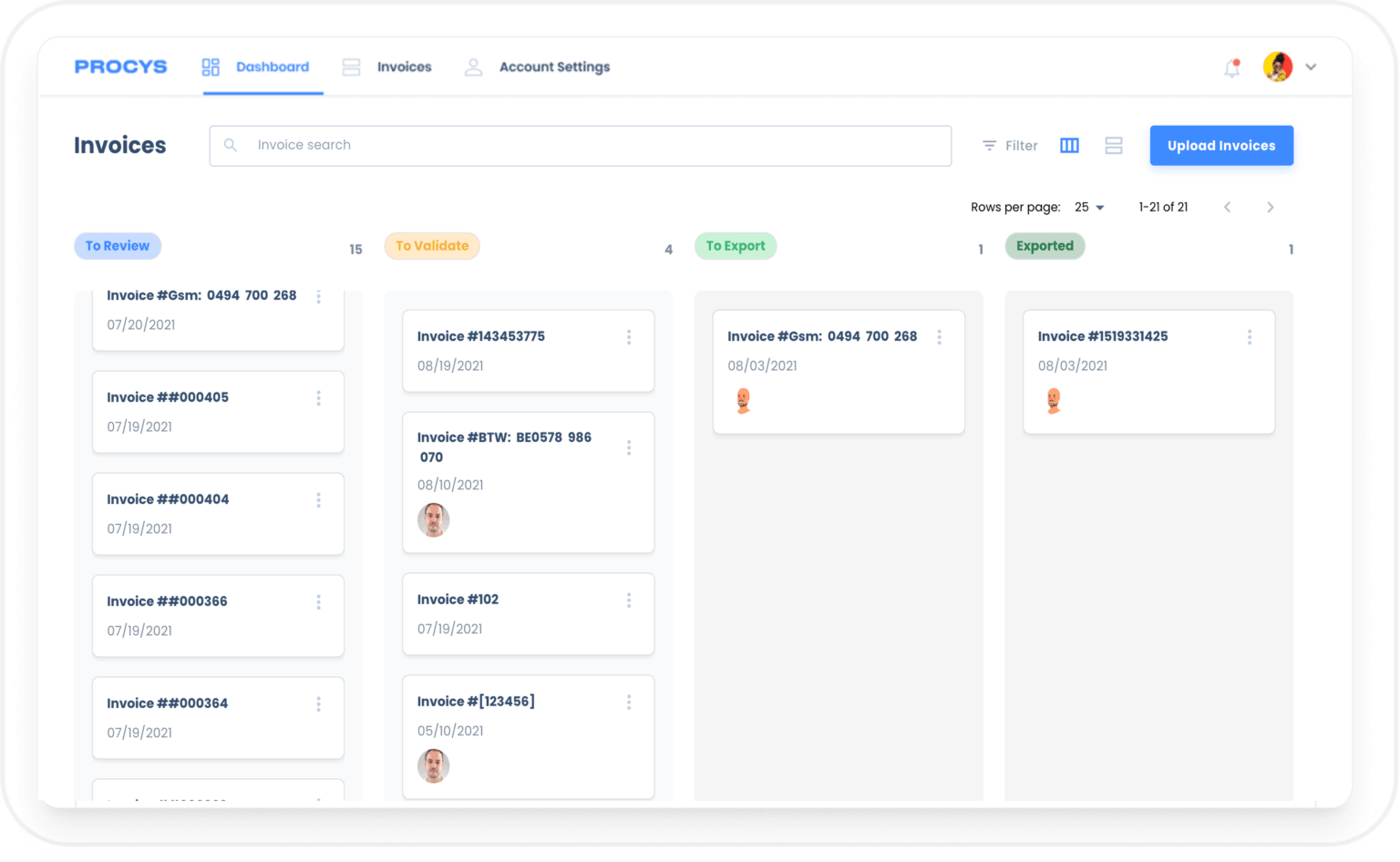Switch to list view layout
Screen dimensions: 1400x862
(x=1113, y=145)
